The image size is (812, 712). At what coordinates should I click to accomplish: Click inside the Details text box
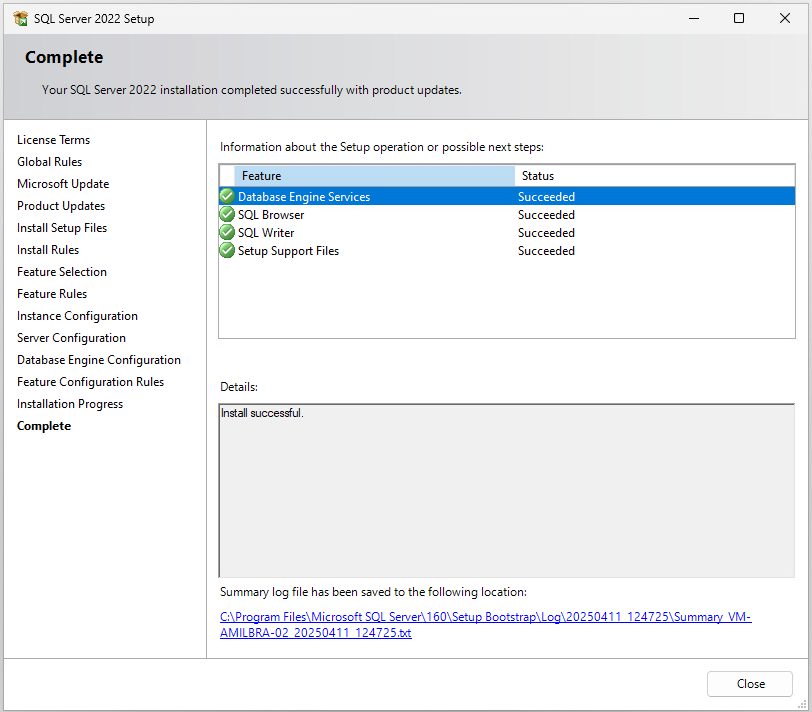tap(506, 490)
